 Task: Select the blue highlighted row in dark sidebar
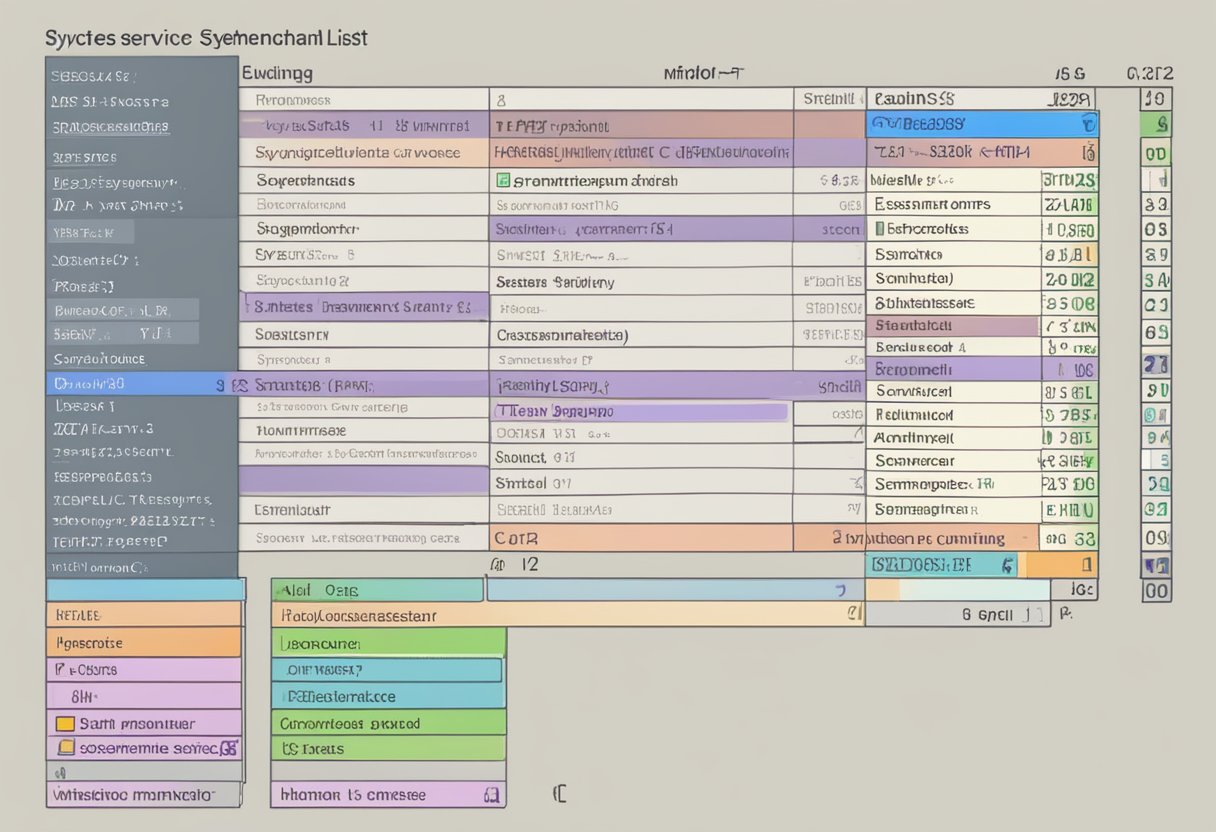(x=141, y=383)
